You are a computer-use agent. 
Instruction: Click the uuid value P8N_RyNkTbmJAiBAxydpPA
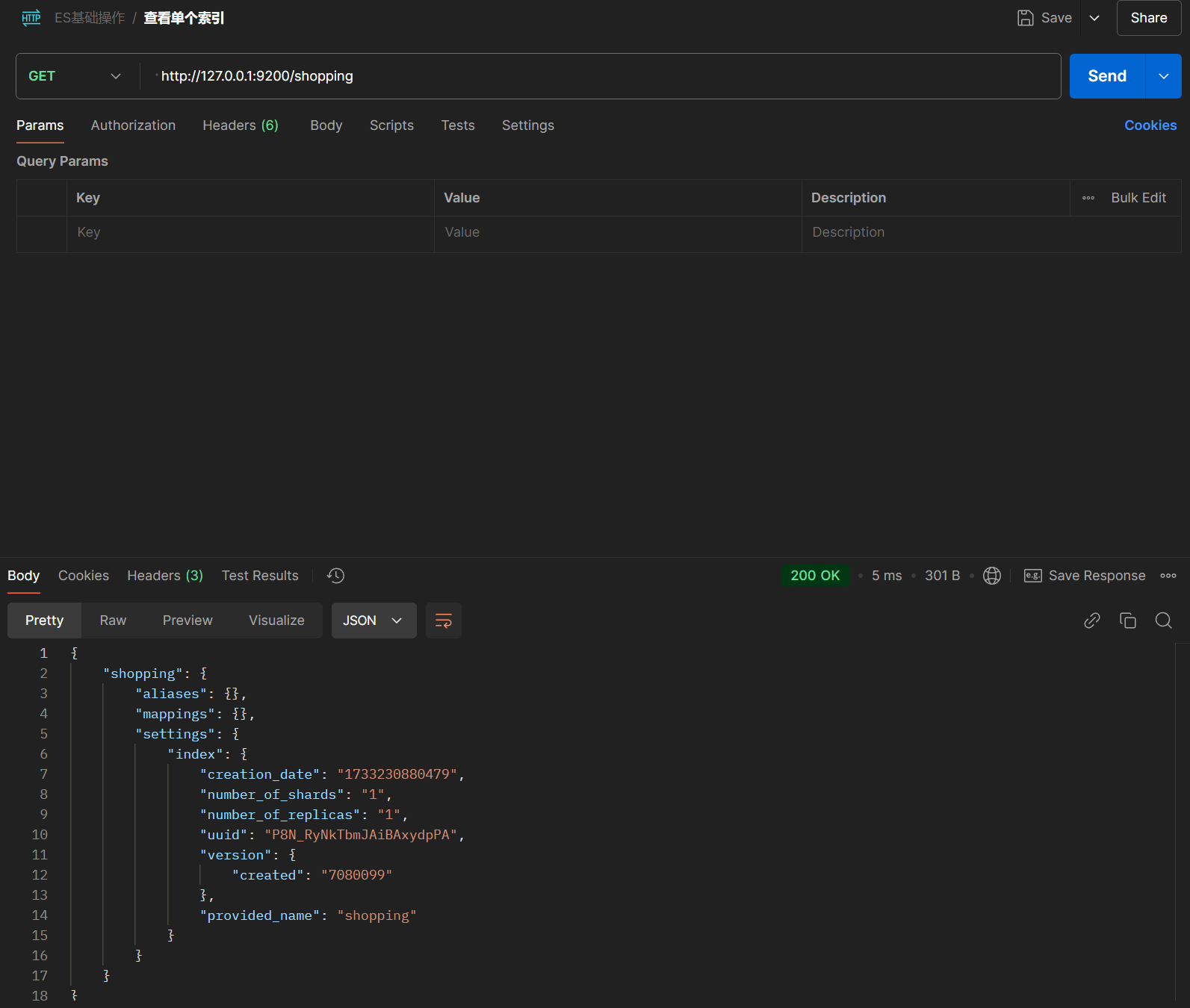[x=361, y=835]
